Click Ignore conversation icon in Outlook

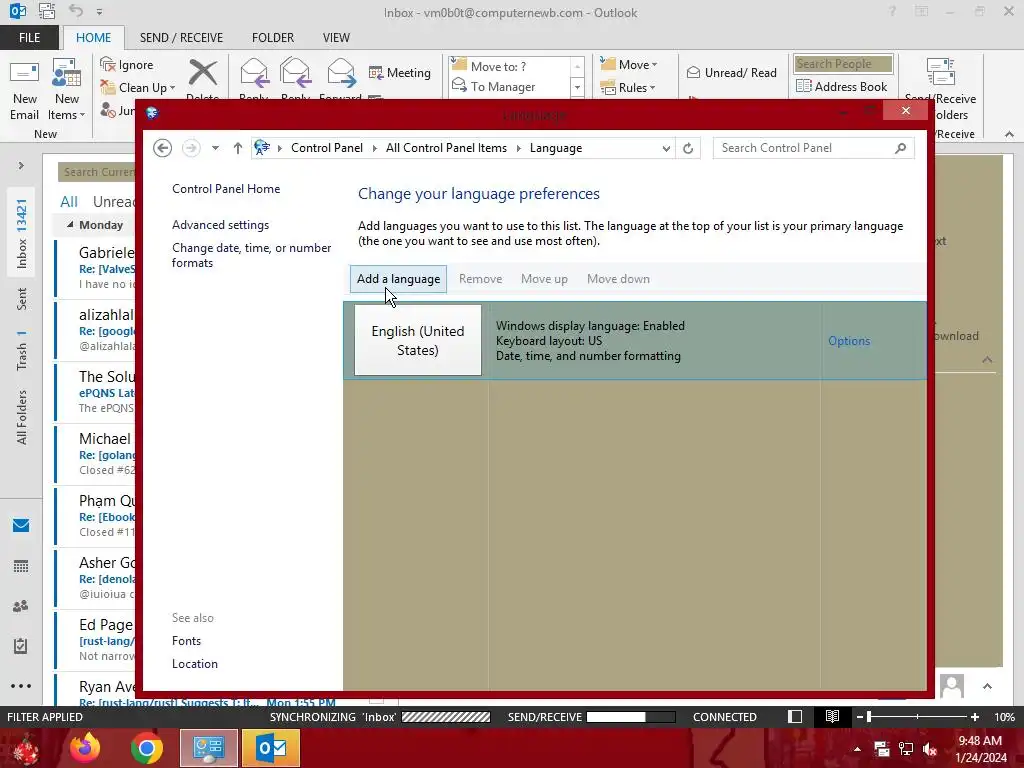tap(107, 64)
